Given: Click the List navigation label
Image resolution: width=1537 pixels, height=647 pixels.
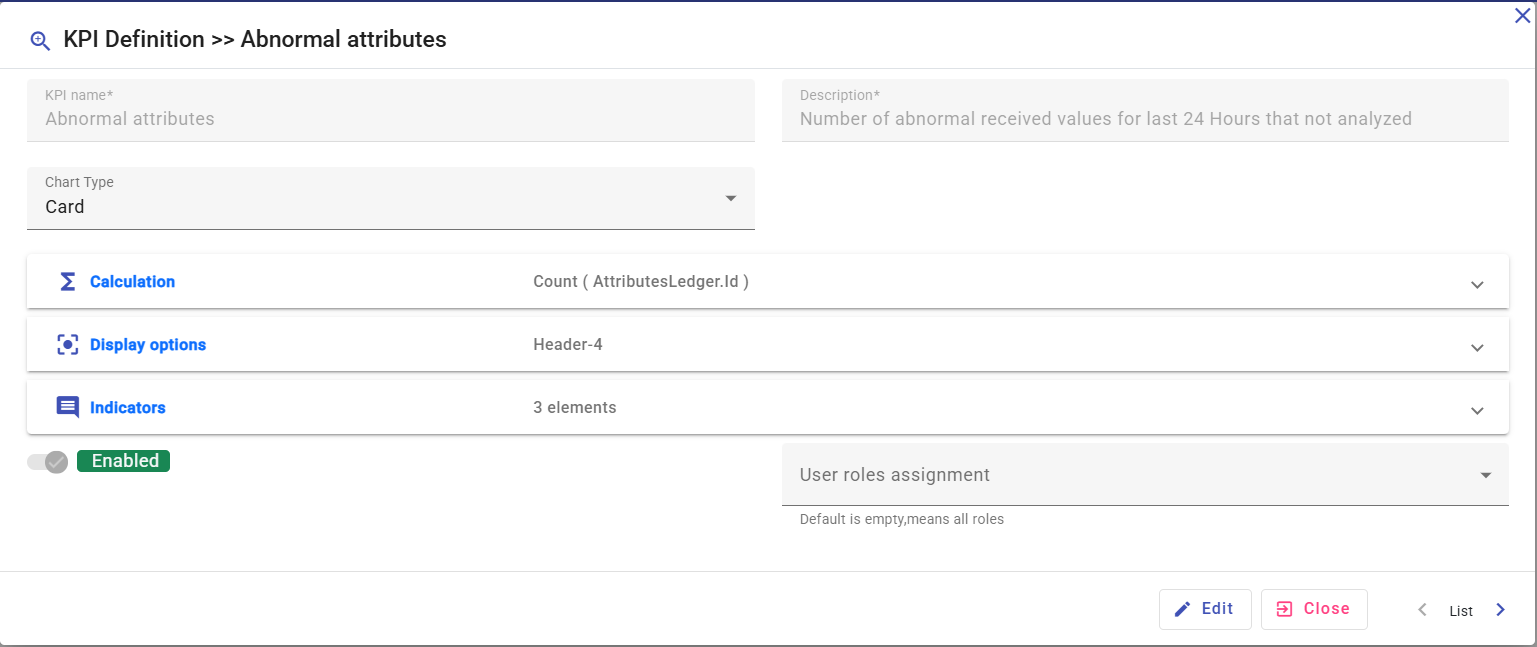Looking at the screenshot, I should (x=1461, y=611).
